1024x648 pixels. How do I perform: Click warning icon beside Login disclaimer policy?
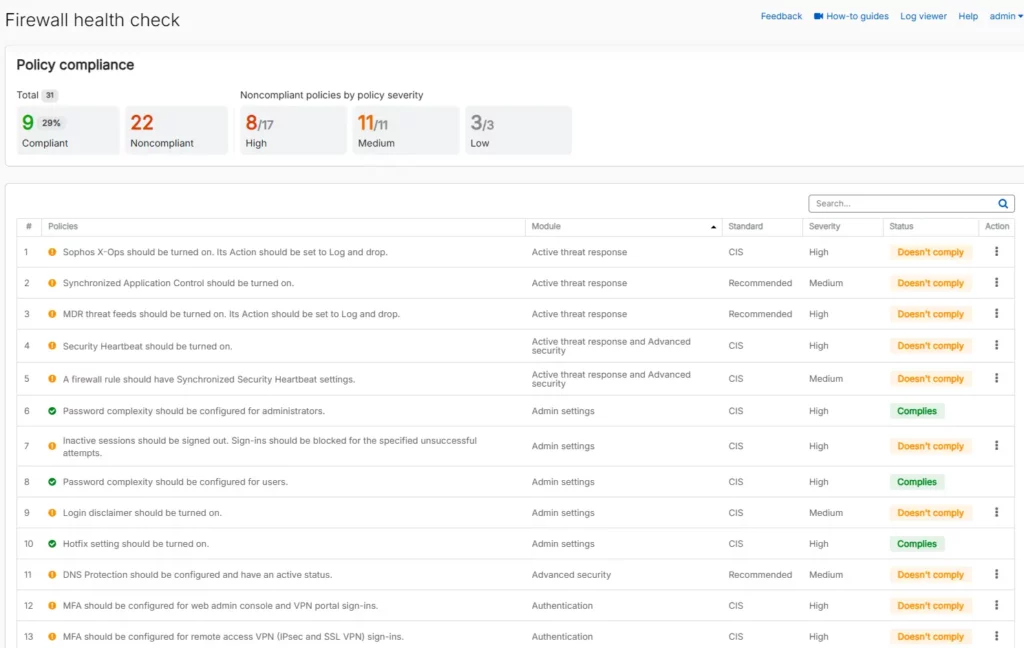50,512
